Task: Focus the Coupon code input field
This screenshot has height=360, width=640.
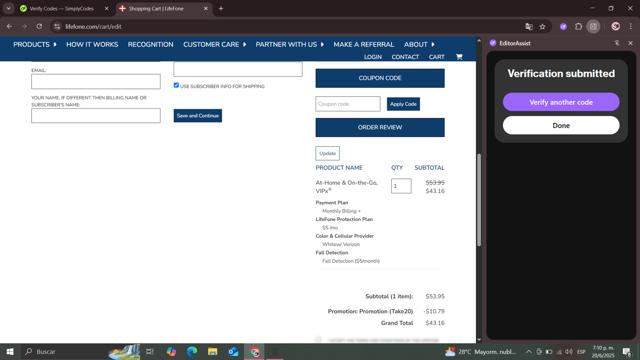Action: coord(348,104)
